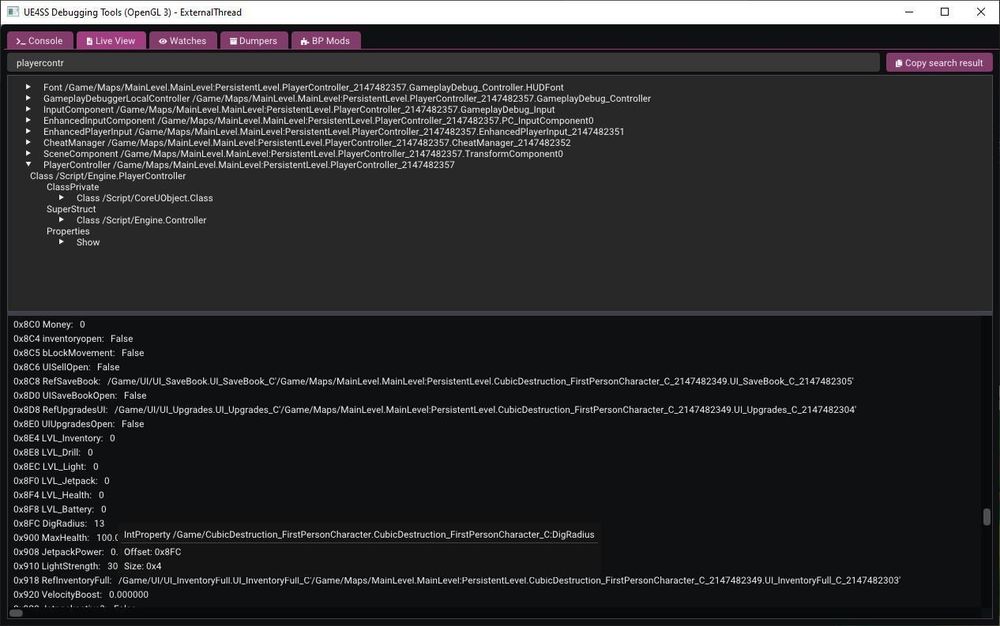Click the RefSaveBook property row
The width and height of the screenshot is (1000, 626).
point(433,381)
